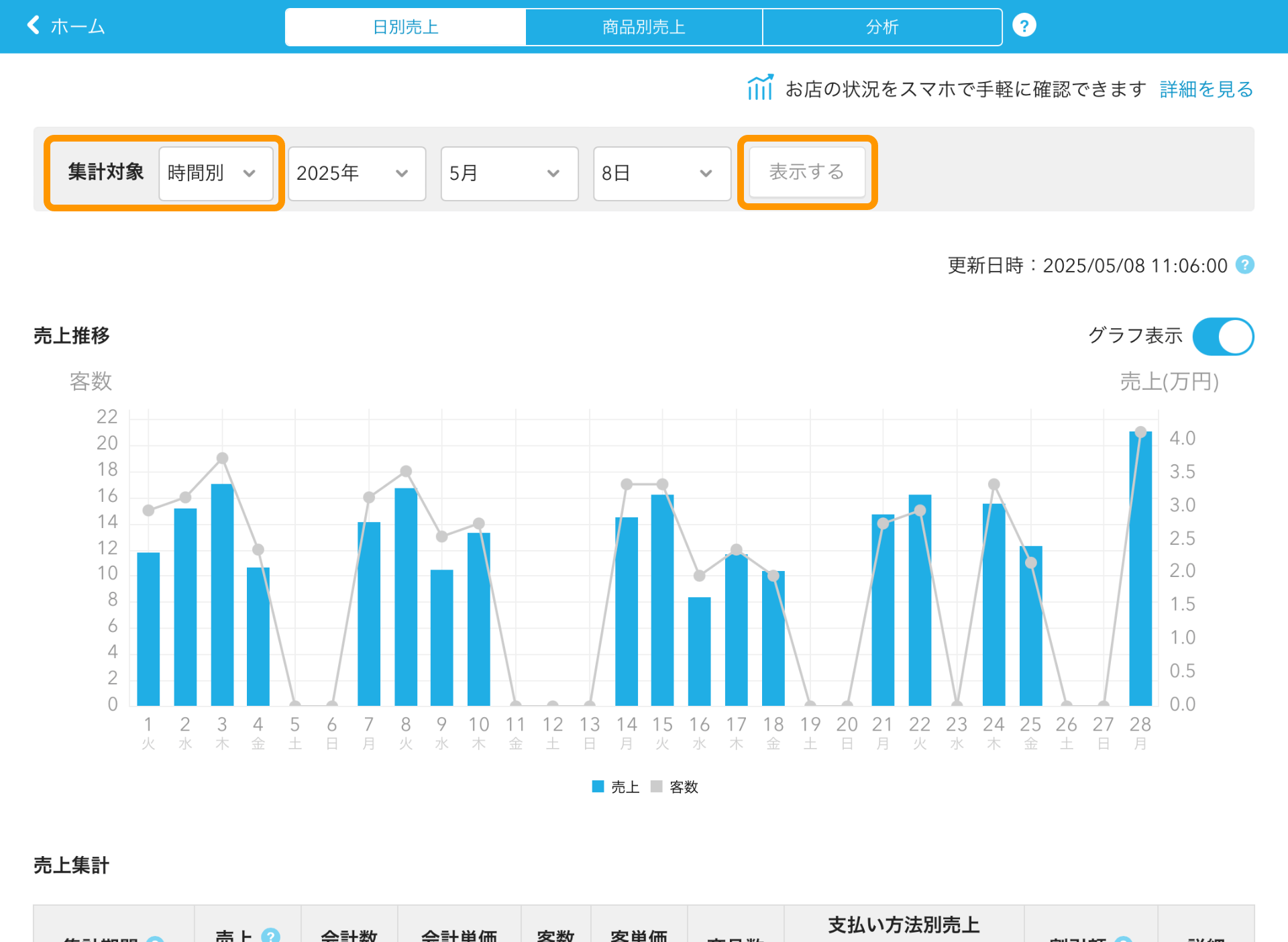Screen dimensions: 1288x942
Task: Open the 5月 month dropdown
Action: click(509, 173)
